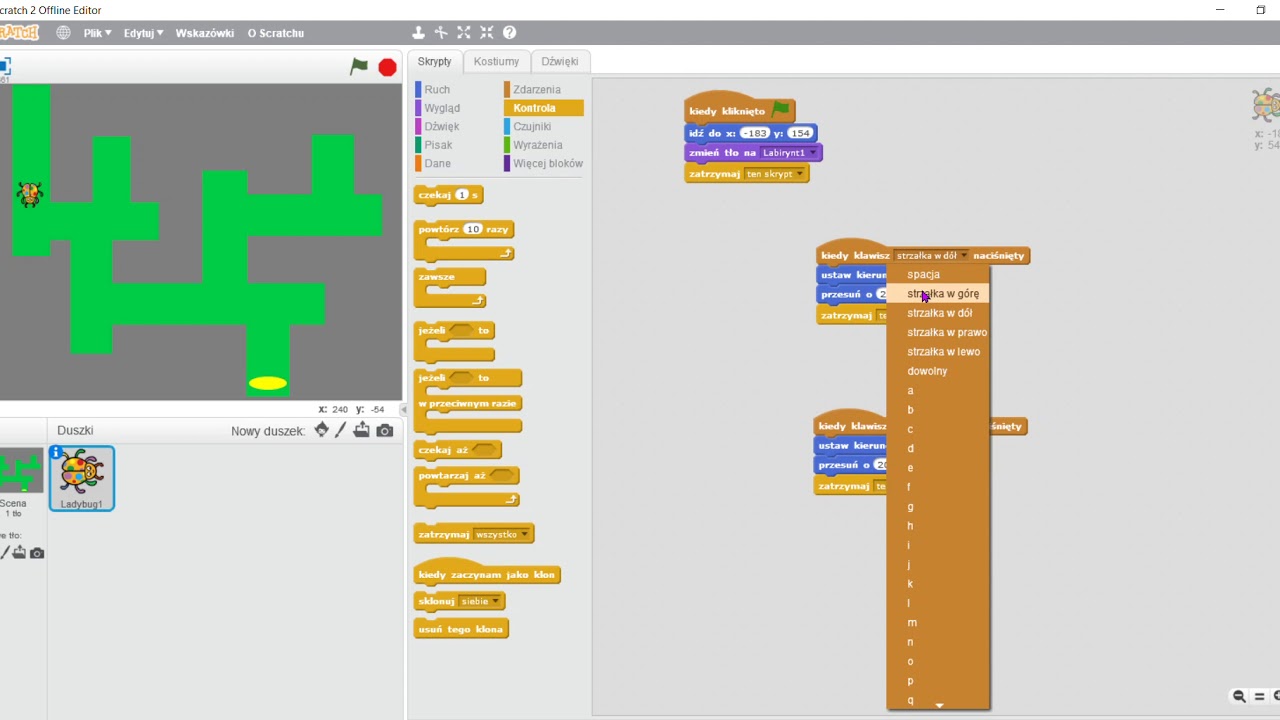Select the Grow sprite tool

(x=464, y=33)
